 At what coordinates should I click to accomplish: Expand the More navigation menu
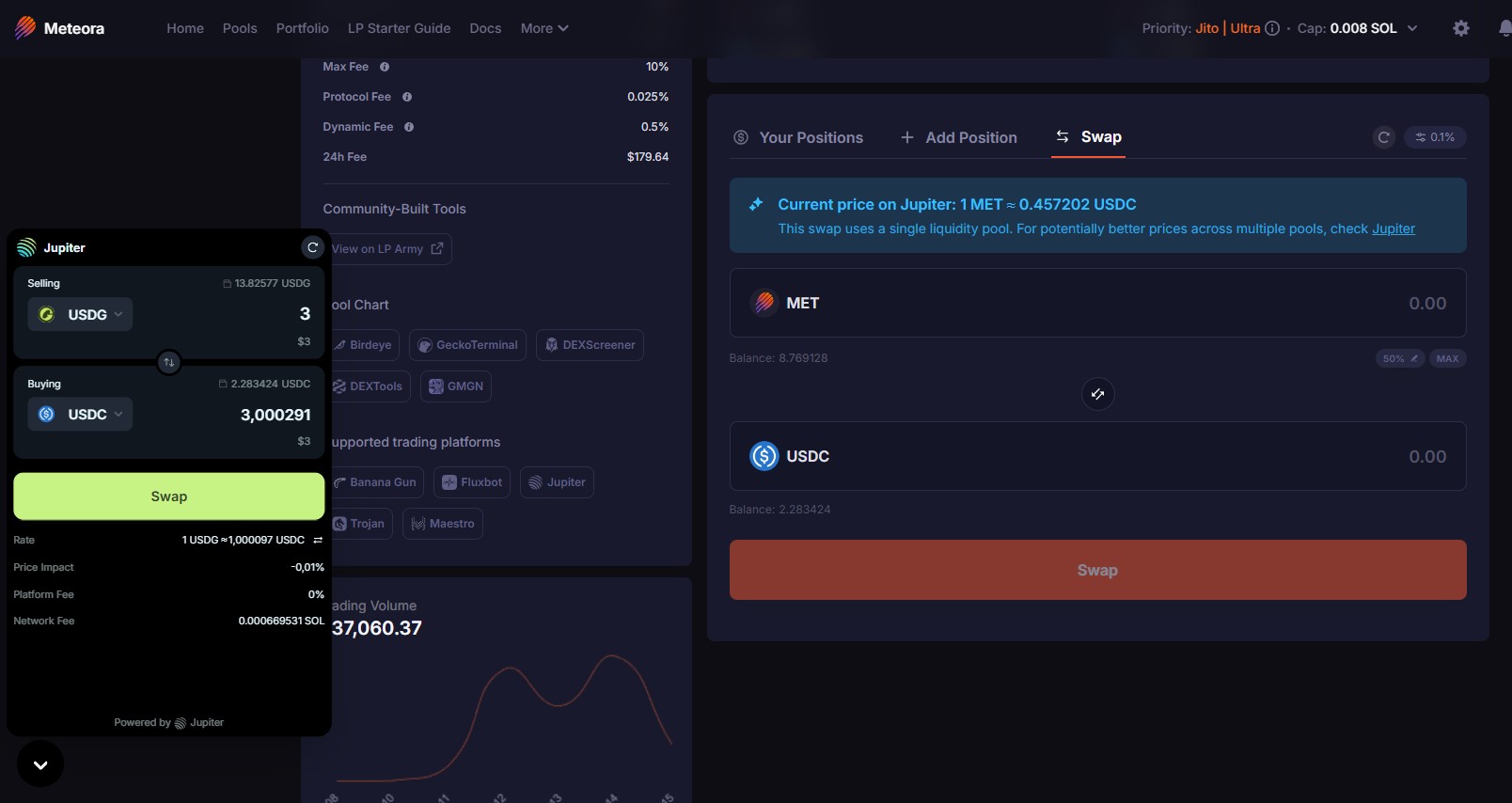(544, 28)
